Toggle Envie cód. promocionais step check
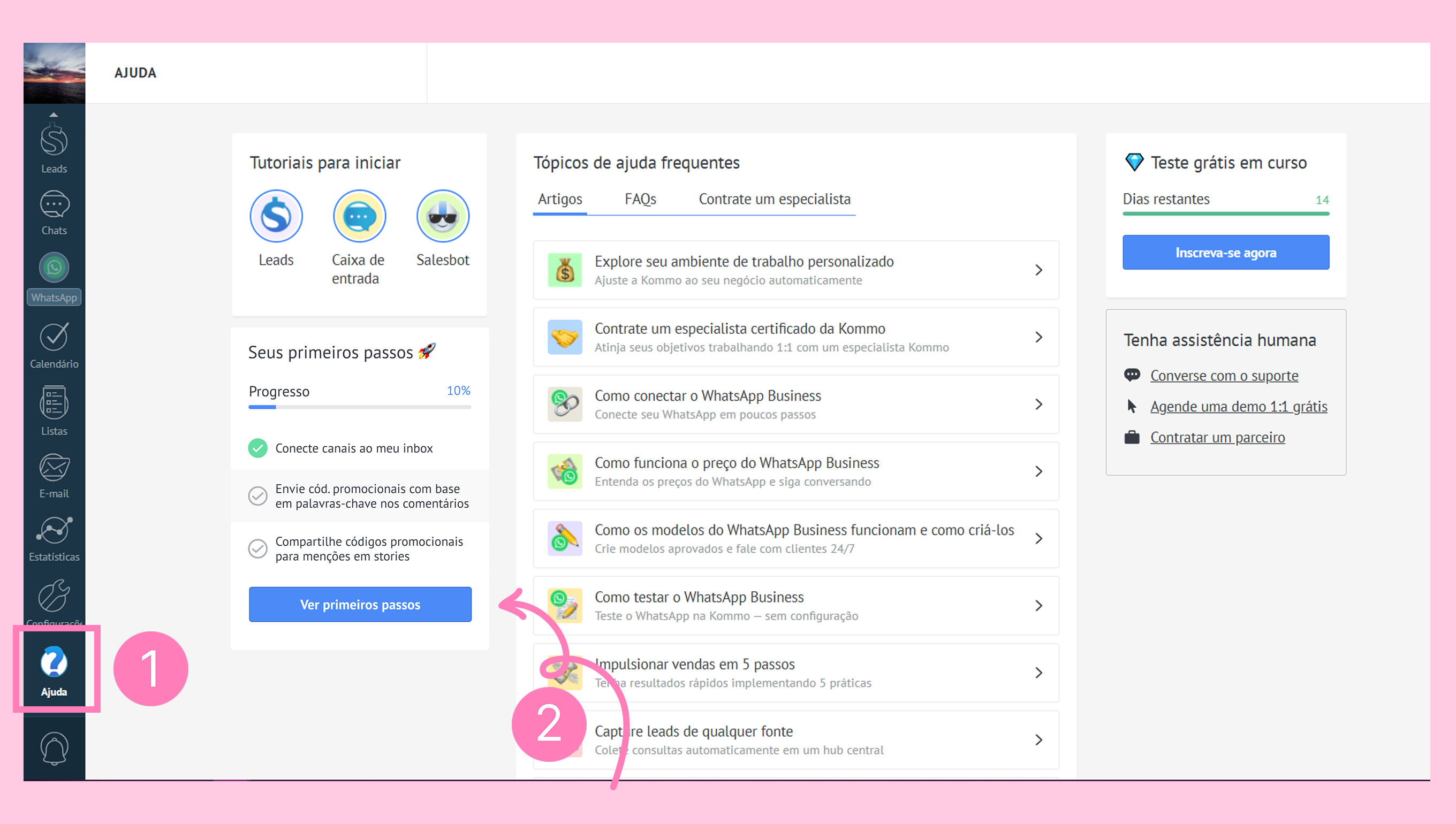Viewport: 1456px width, 824px height. (257, 496)
